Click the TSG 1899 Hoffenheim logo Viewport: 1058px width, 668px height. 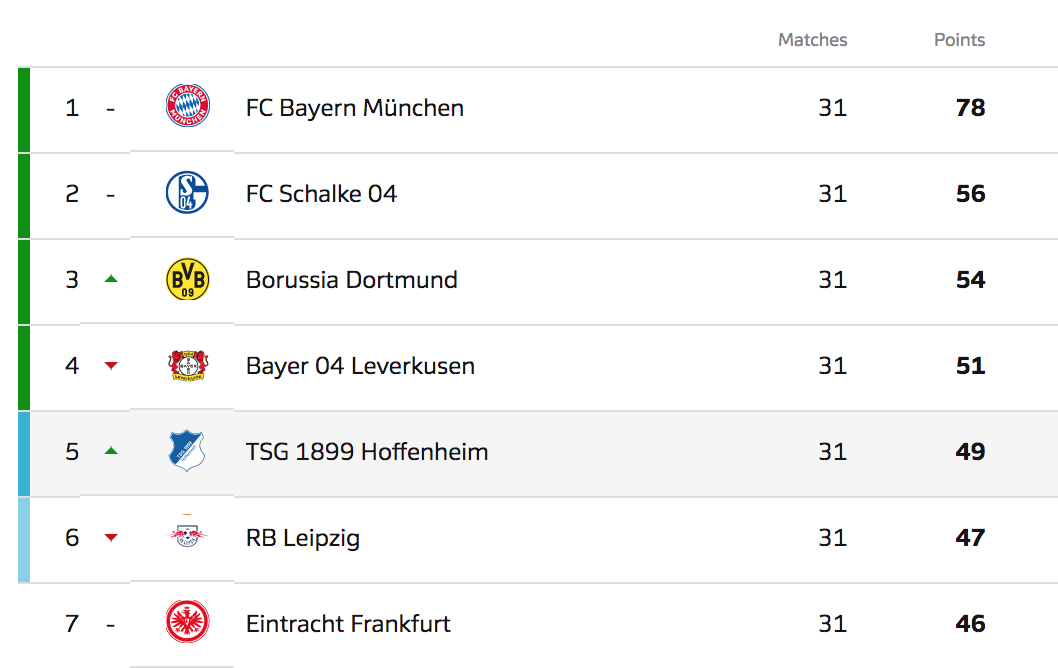(187, 452)
